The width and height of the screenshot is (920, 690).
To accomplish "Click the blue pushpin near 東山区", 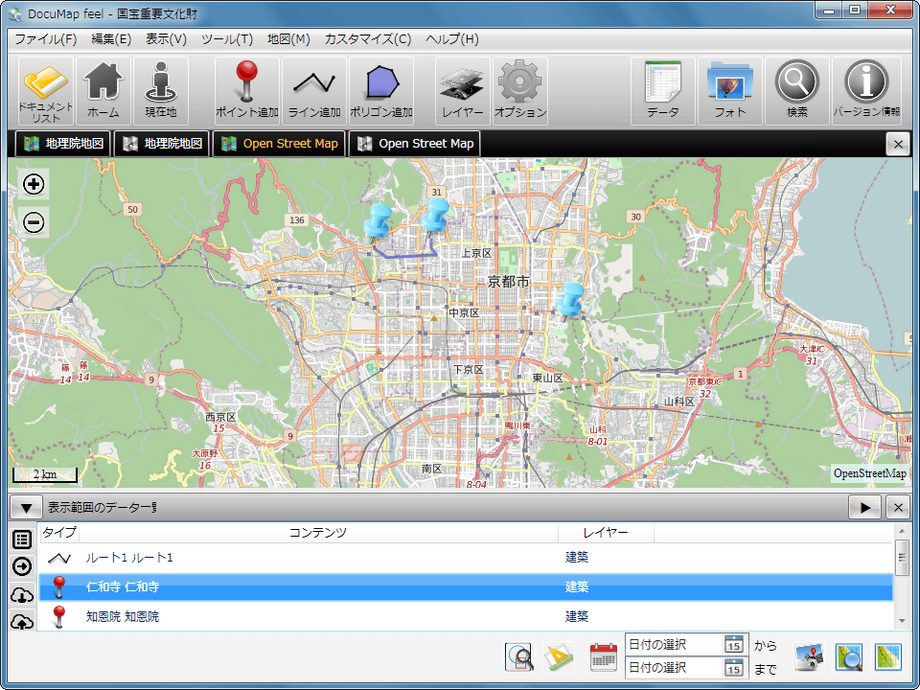I will pyautogui.click(x=569, y=300).
